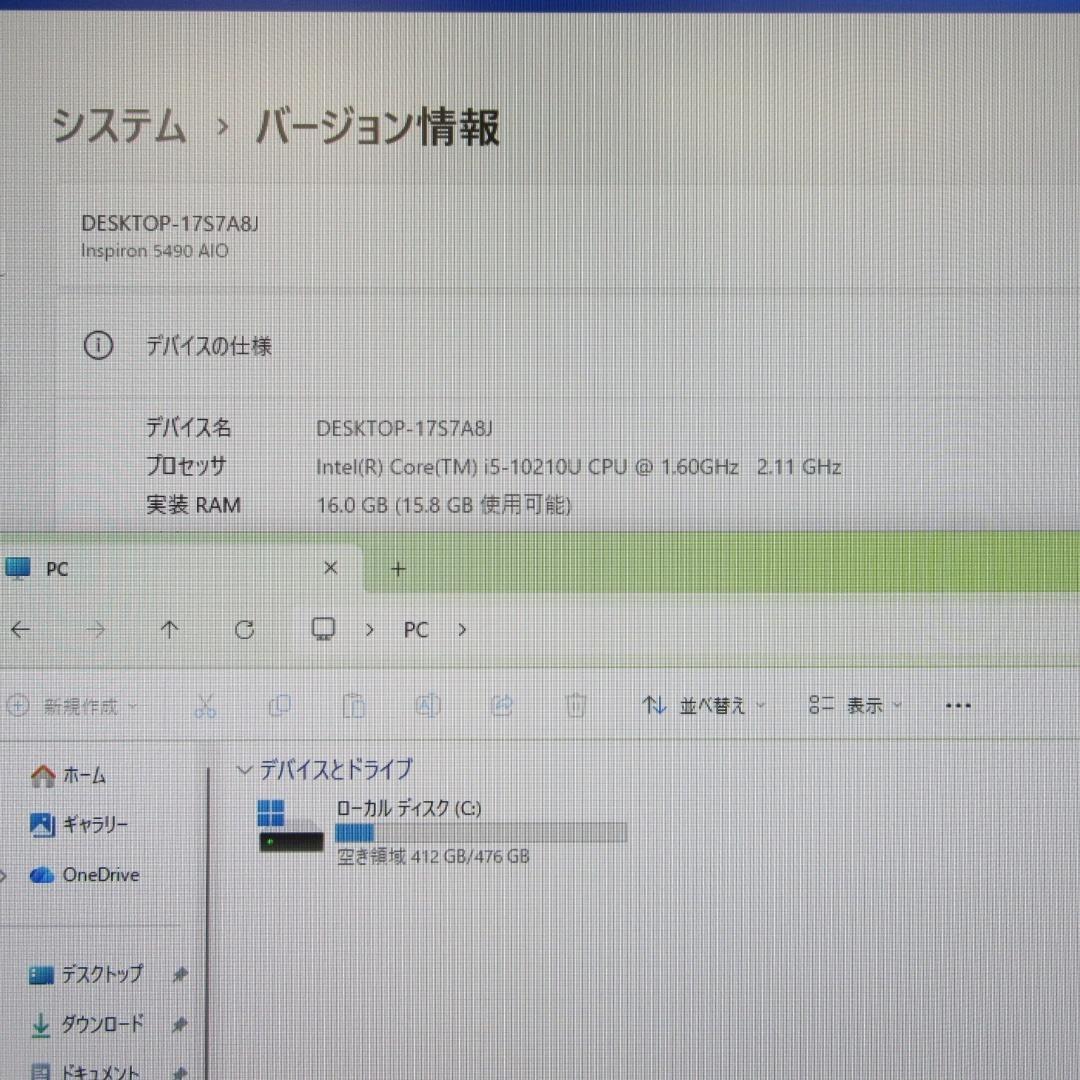Open the 新規作成 new item dropdown
The width and height of the screenshot is (1080, 1080).
click(72, 706)
